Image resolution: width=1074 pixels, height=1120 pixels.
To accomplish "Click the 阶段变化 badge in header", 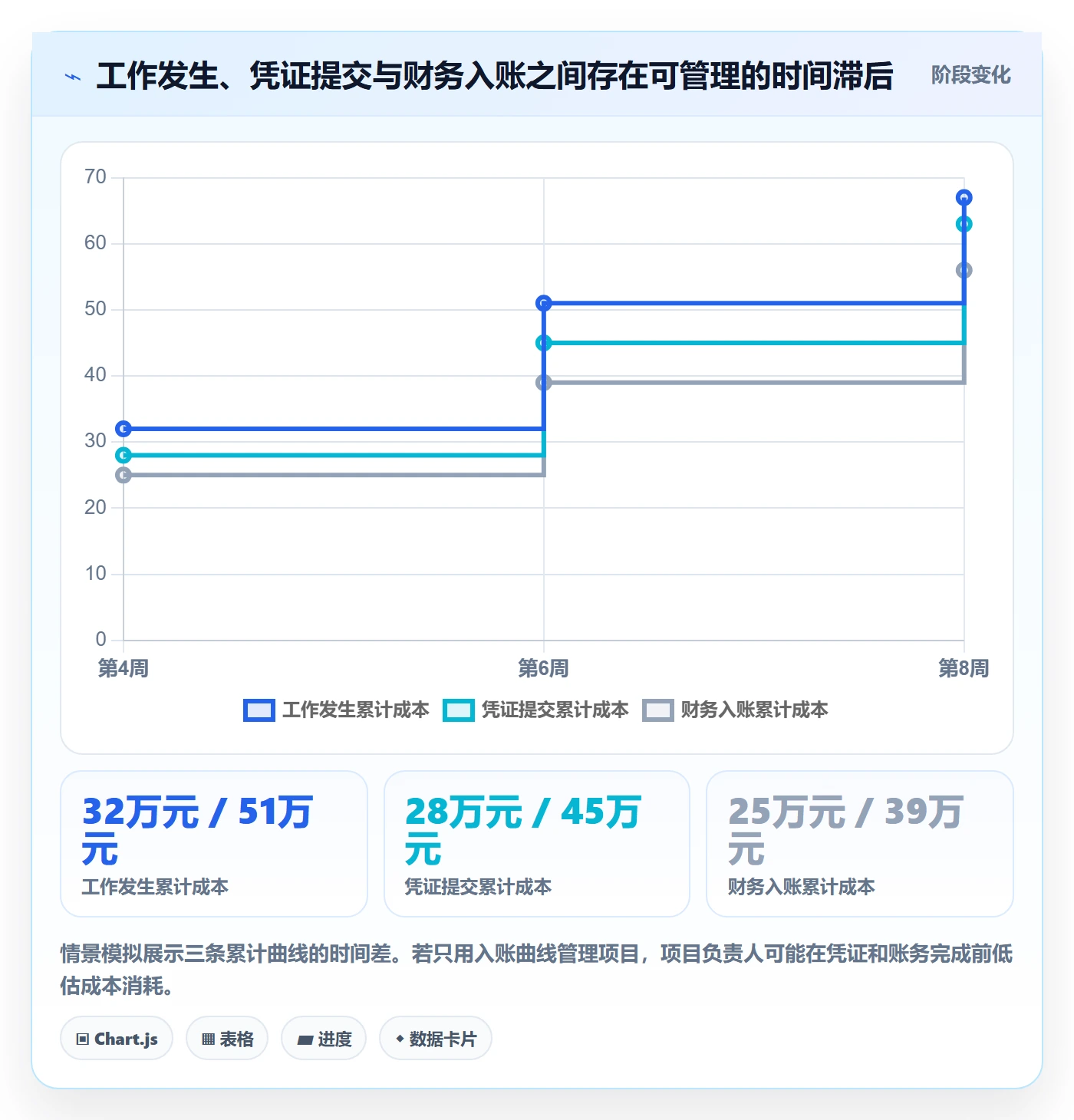I will point(970,75).
